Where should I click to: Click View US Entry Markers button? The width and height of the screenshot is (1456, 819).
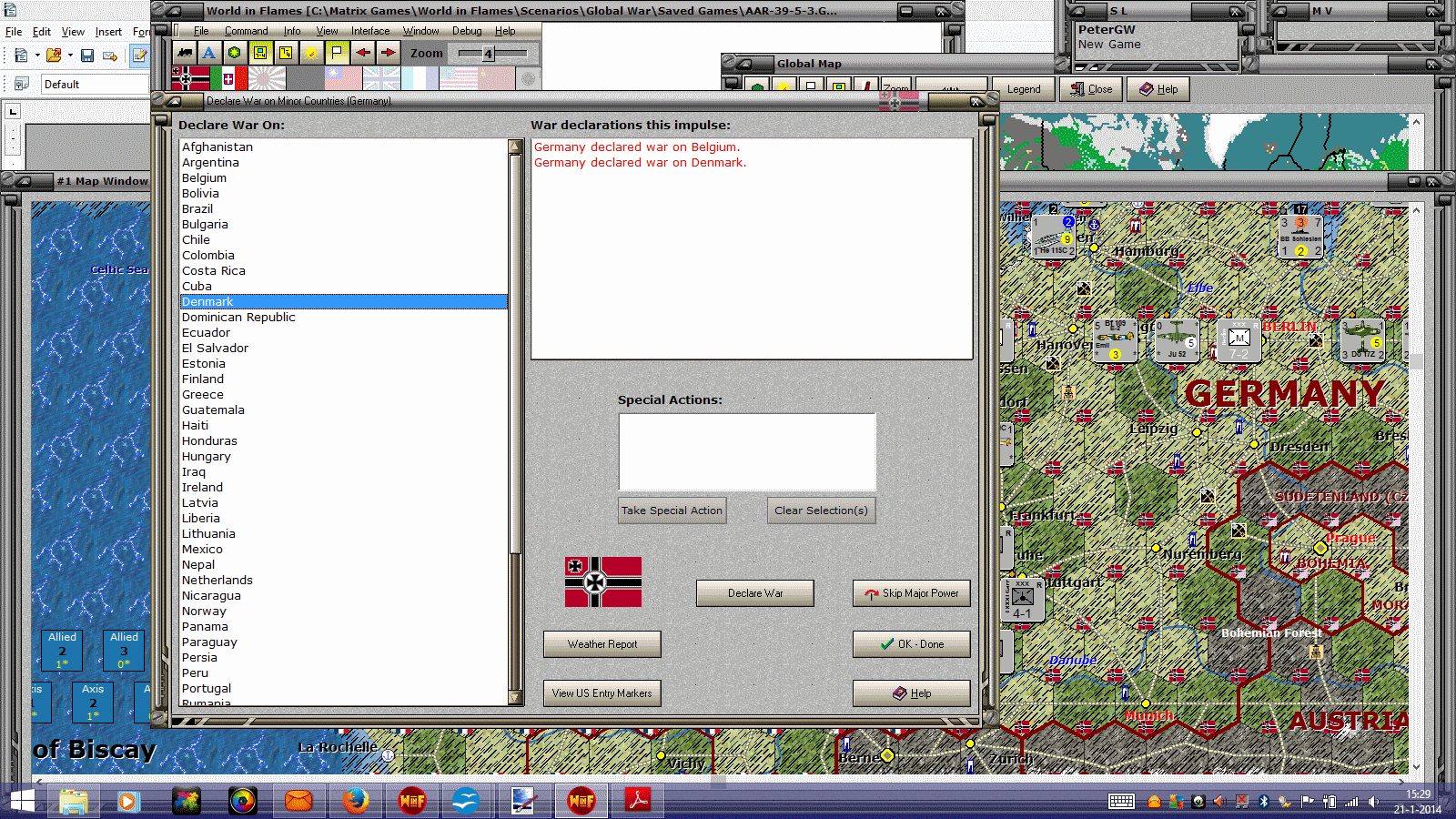click(x=602, y=693)
